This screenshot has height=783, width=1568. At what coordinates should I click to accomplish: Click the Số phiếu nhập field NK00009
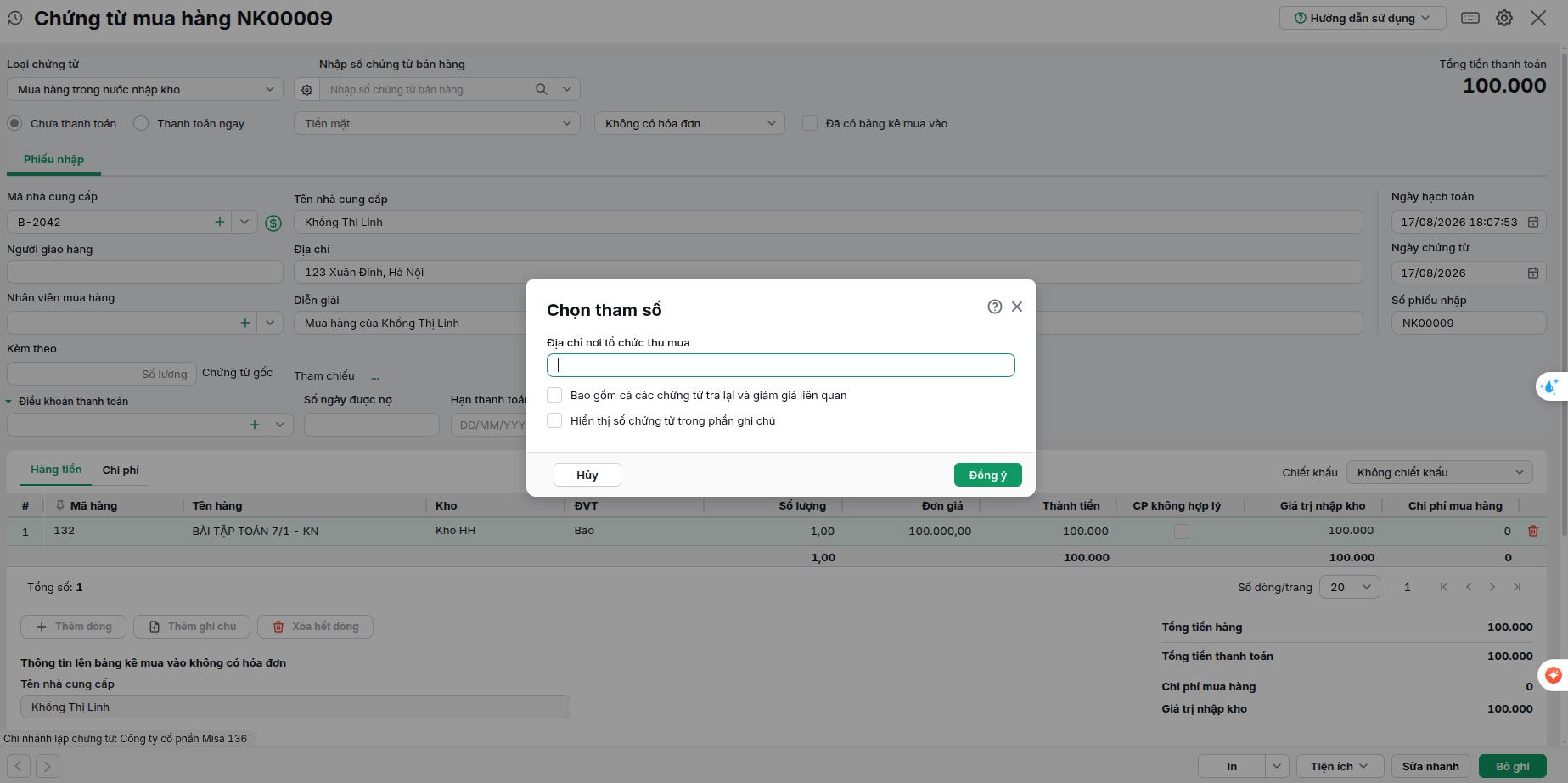[1469, 323]
